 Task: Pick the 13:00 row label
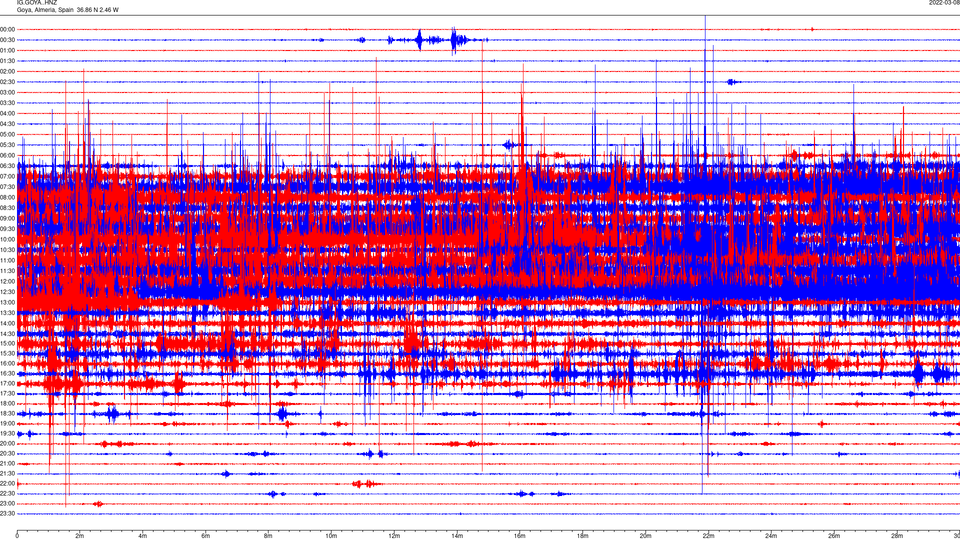click(7, 302)
